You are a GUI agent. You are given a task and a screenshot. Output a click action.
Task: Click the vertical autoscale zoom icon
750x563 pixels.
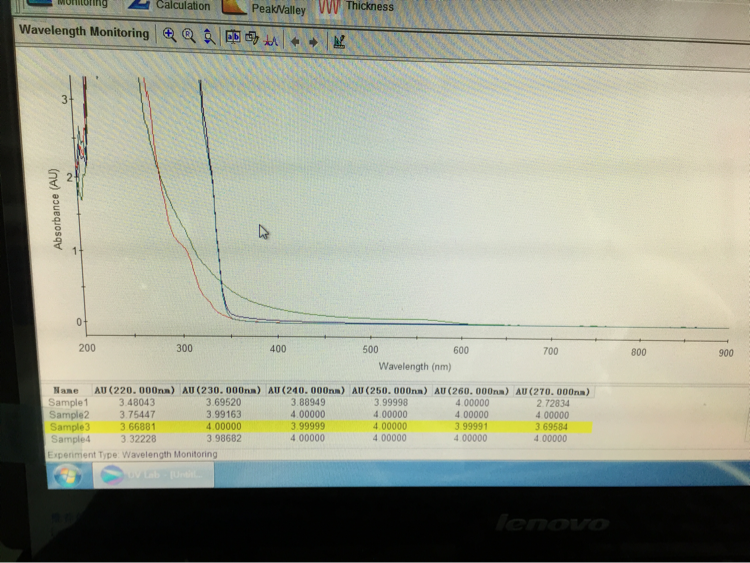(x=209, y=37)
